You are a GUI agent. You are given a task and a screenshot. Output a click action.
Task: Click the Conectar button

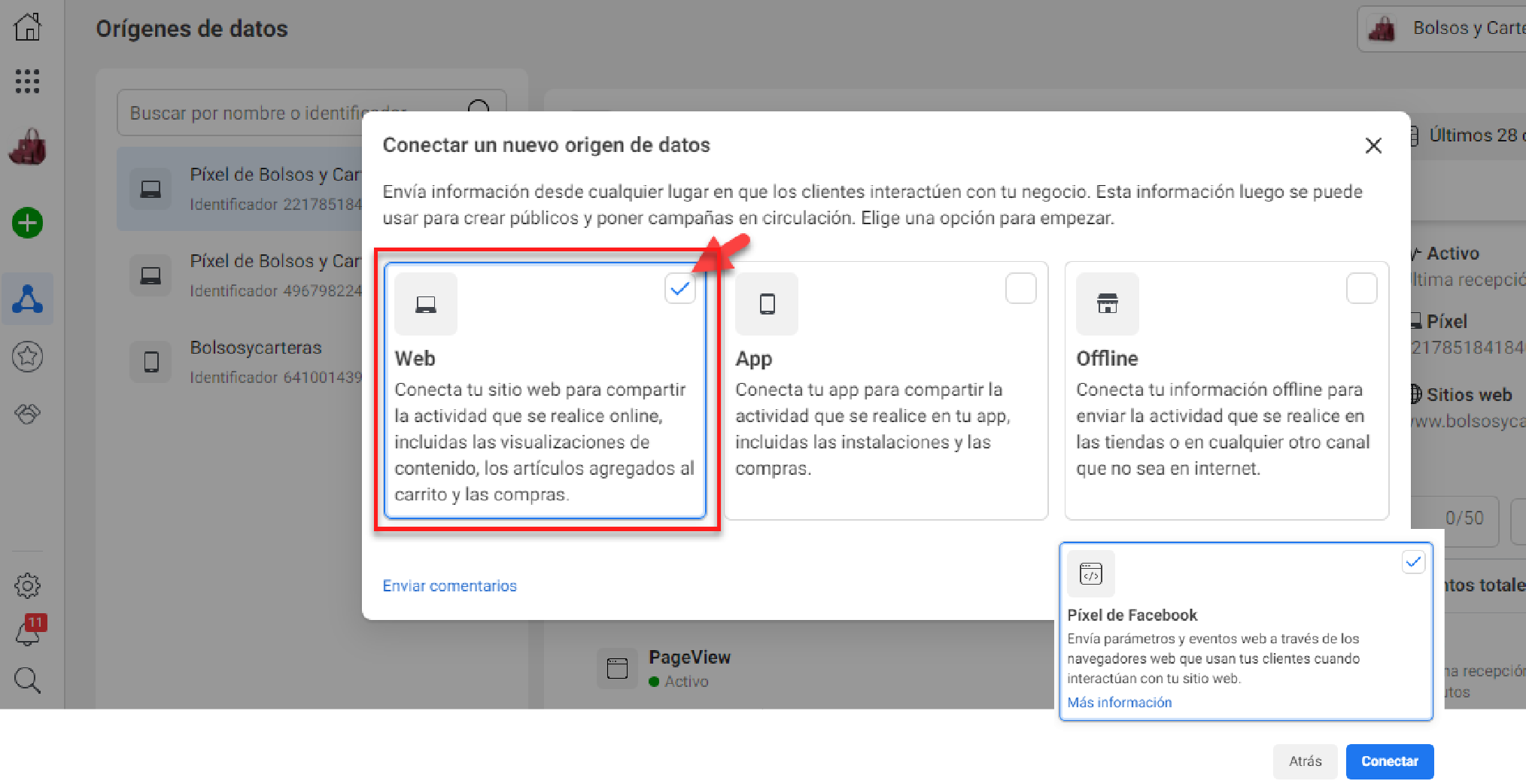tap(1390, 761)
